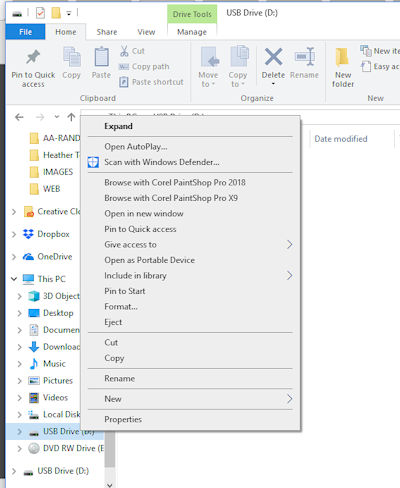400x488 pixels.
Task: Expand the Pictures tree node
Action: pos(19,381)
